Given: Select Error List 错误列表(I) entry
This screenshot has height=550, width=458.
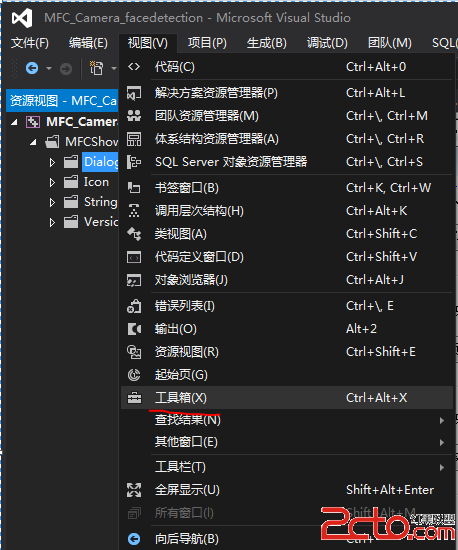Looking at the screenshot, I should pos(287,306).
